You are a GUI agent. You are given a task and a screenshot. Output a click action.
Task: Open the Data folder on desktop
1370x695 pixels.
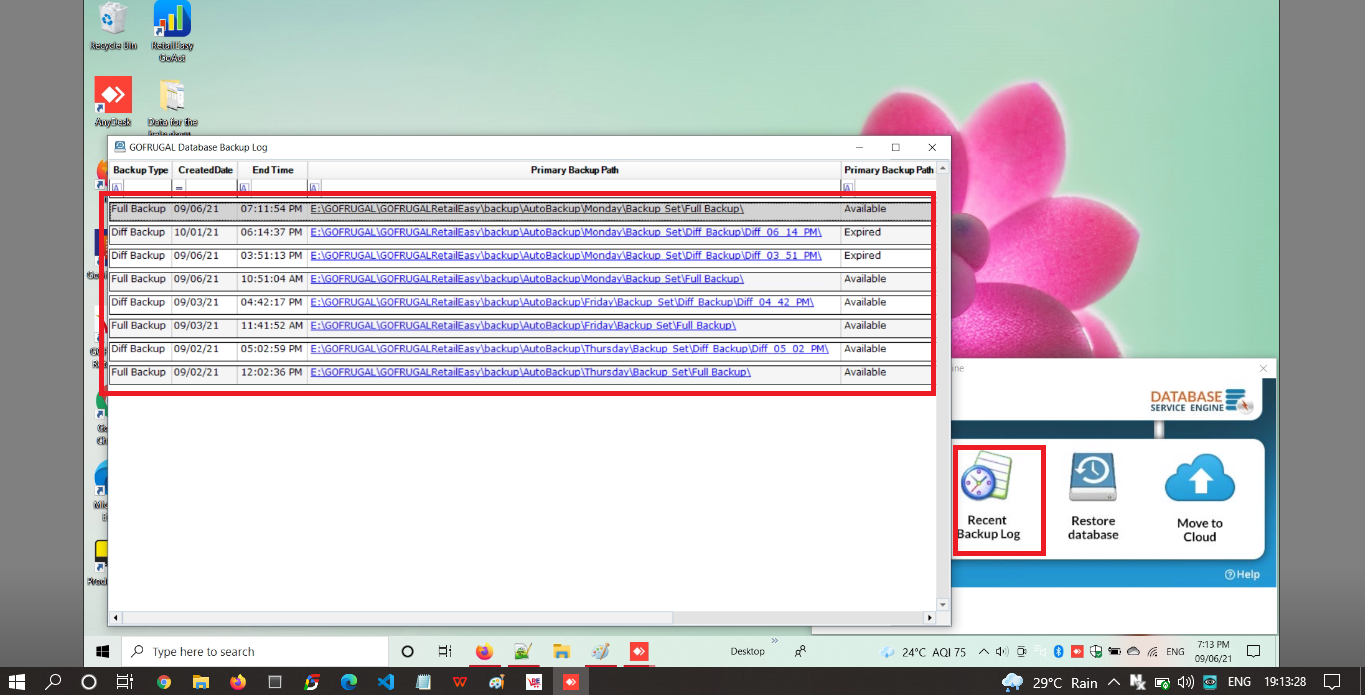172,108
